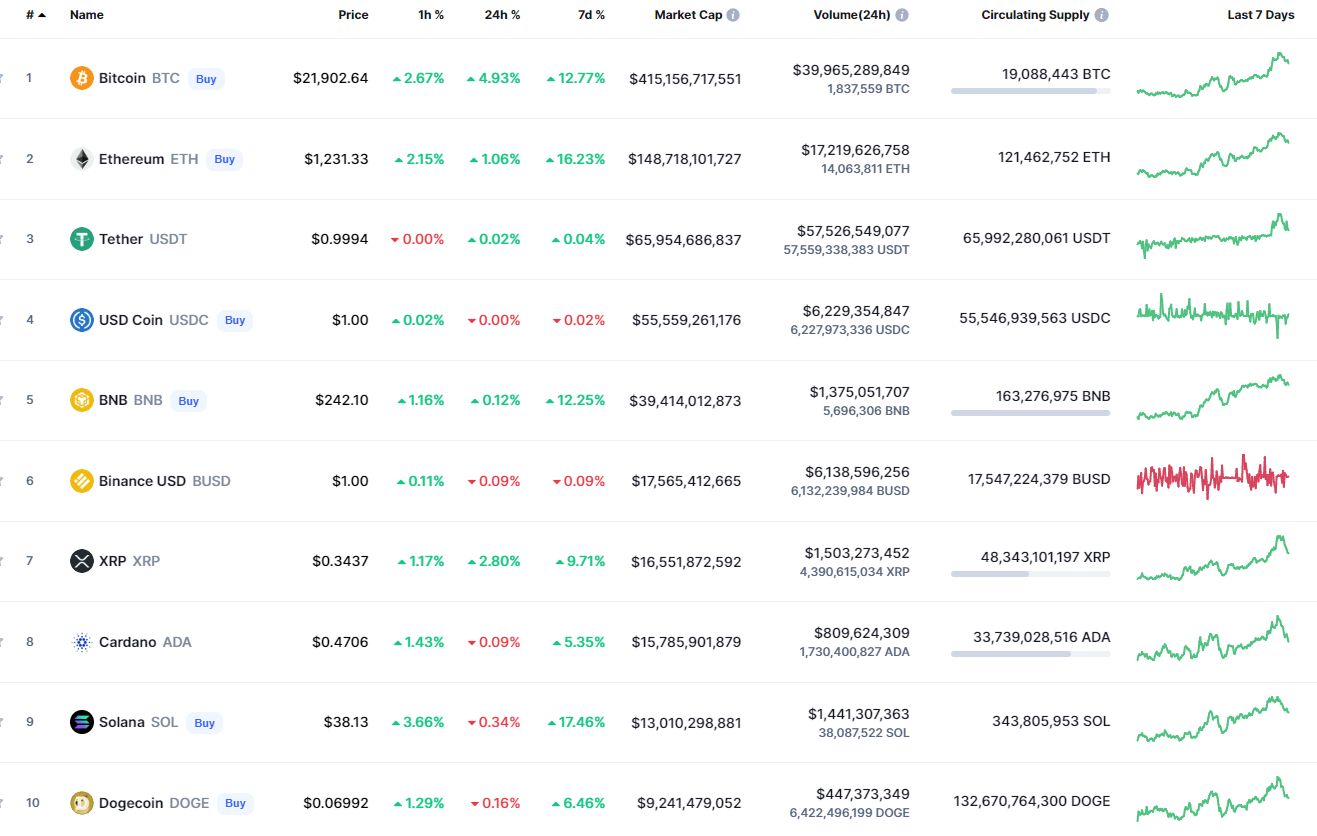Toggle rank sort arrow beside # header
Image resolution: width=1317 pixels, height=836 pixels.
(42, 15)
